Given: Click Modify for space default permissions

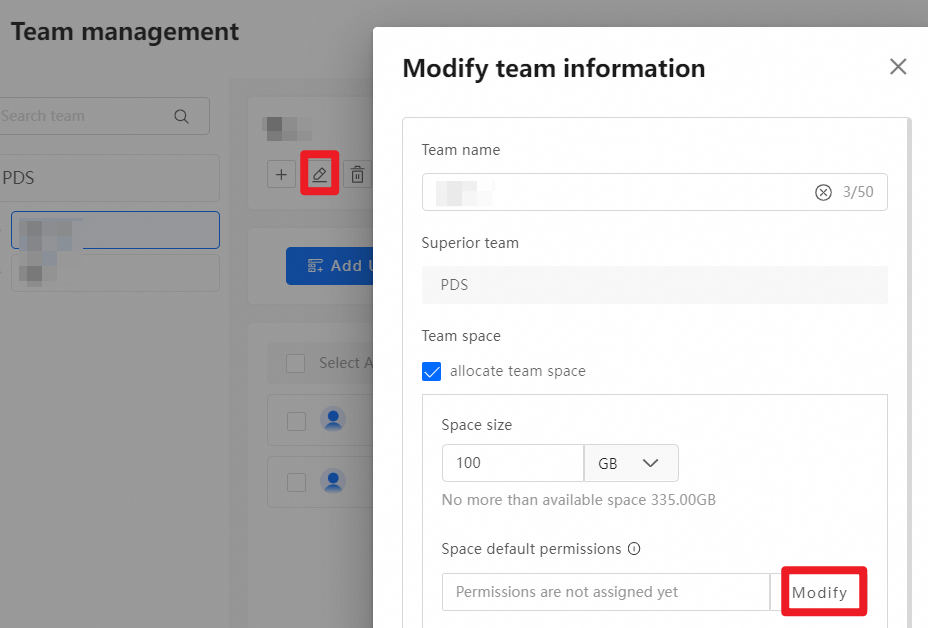Looking at the screenshot, I should point(819,592).
